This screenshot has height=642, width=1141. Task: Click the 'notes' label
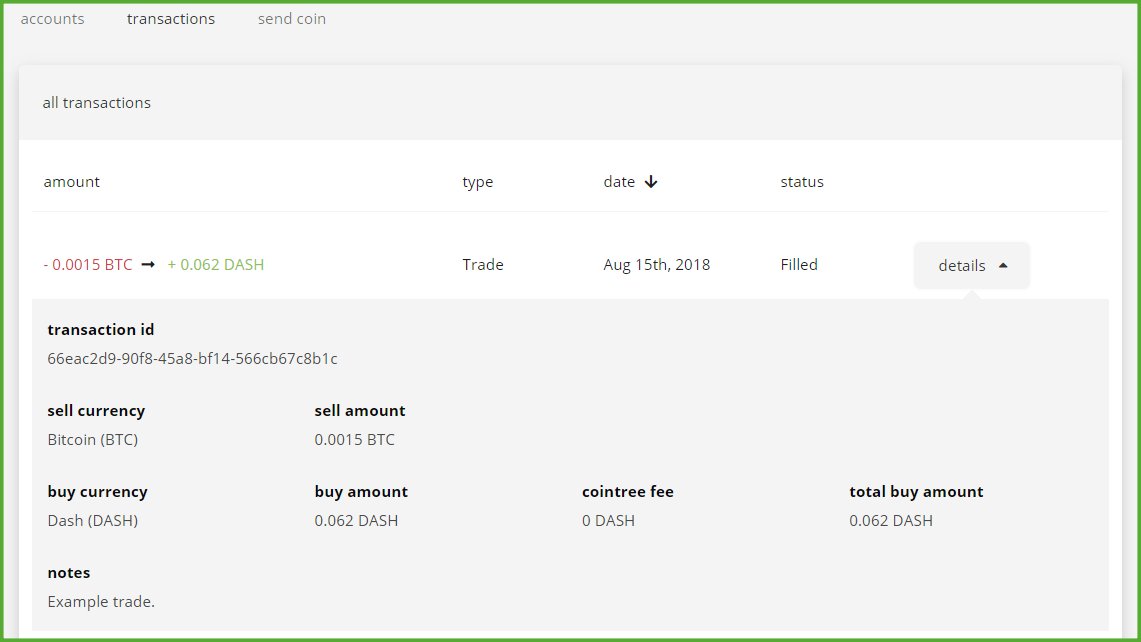click(x=68, y=573)
